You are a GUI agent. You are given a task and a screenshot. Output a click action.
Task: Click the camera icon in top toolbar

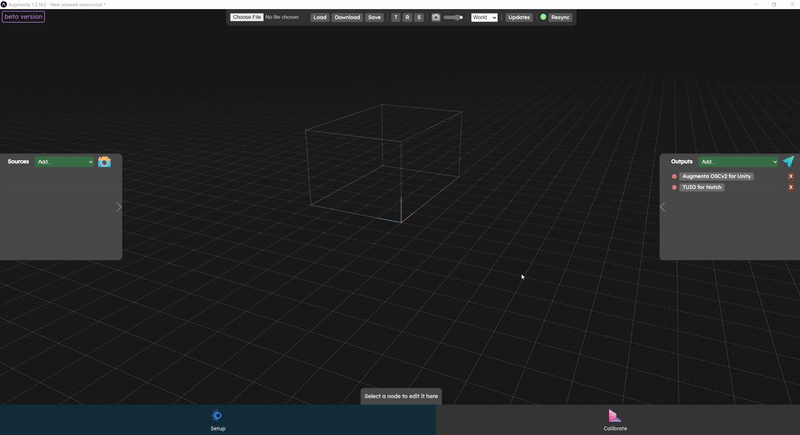(x=436, y=17)
